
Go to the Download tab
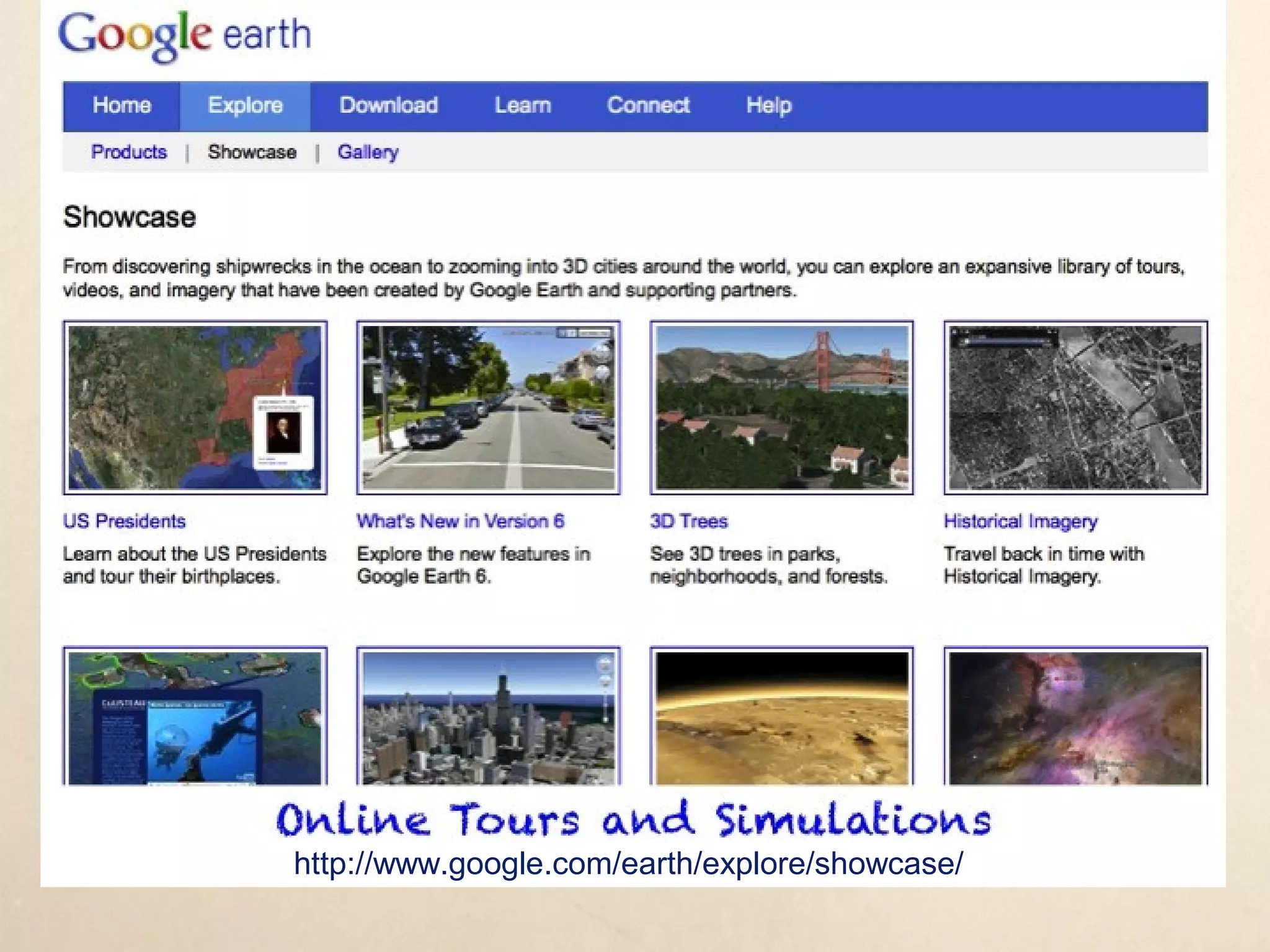[x=389, y=106]
